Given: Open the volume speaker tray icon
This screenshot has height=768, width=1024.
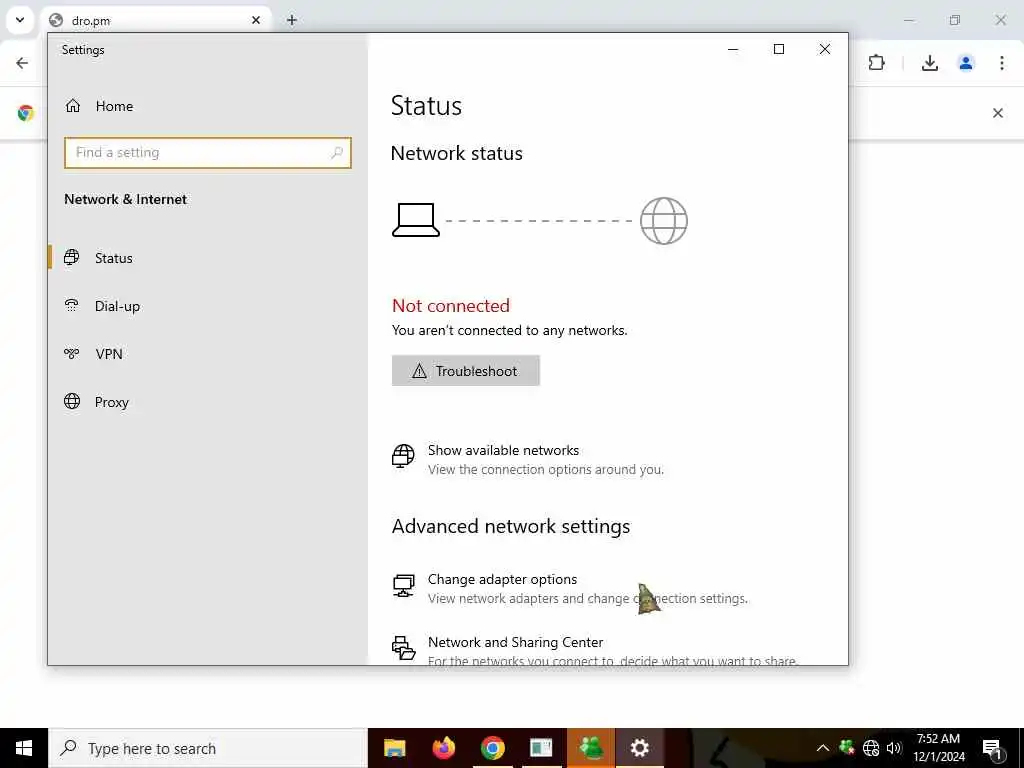Looking at the screenshot, I should [894, 748].
